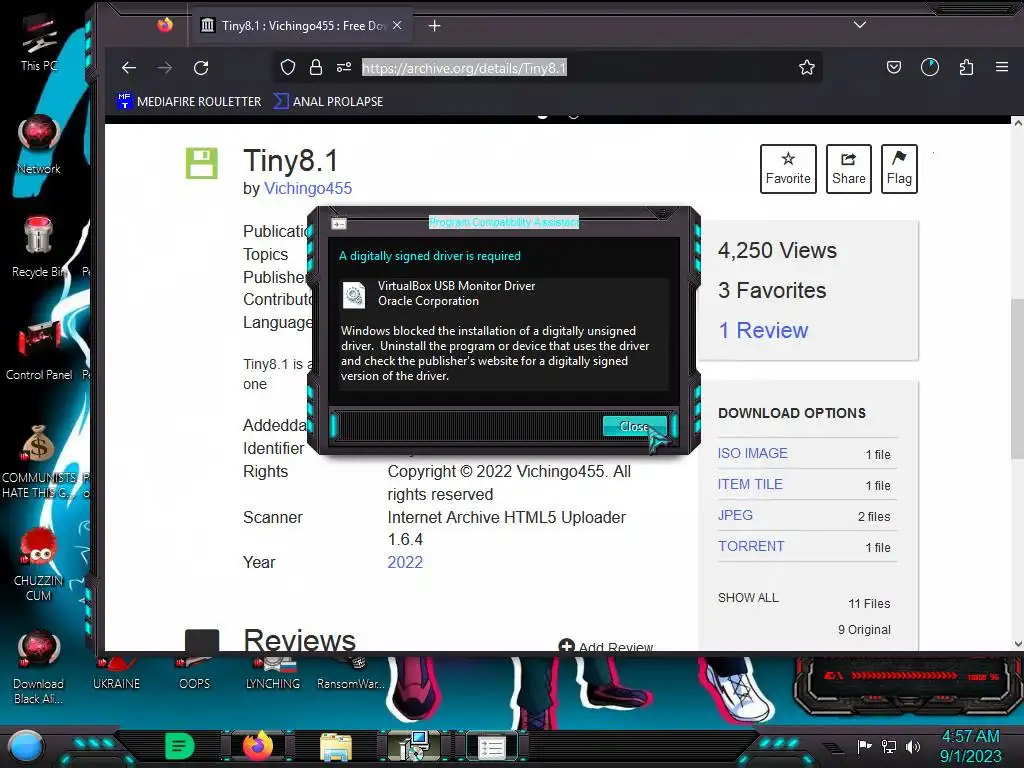Open the Firefox hamburger menu
The image size is (1024, 768).
pyautogui.click(x=1002, y=67)
